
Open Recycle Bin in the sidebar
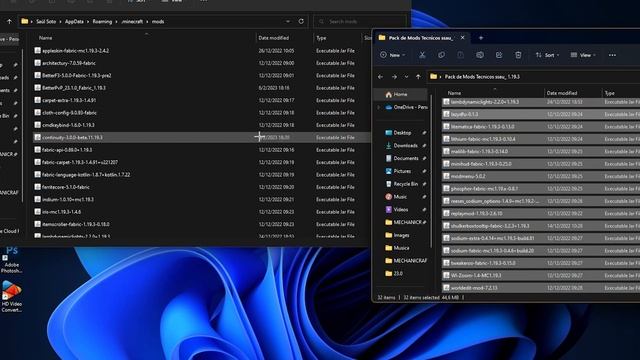(402, 184)
